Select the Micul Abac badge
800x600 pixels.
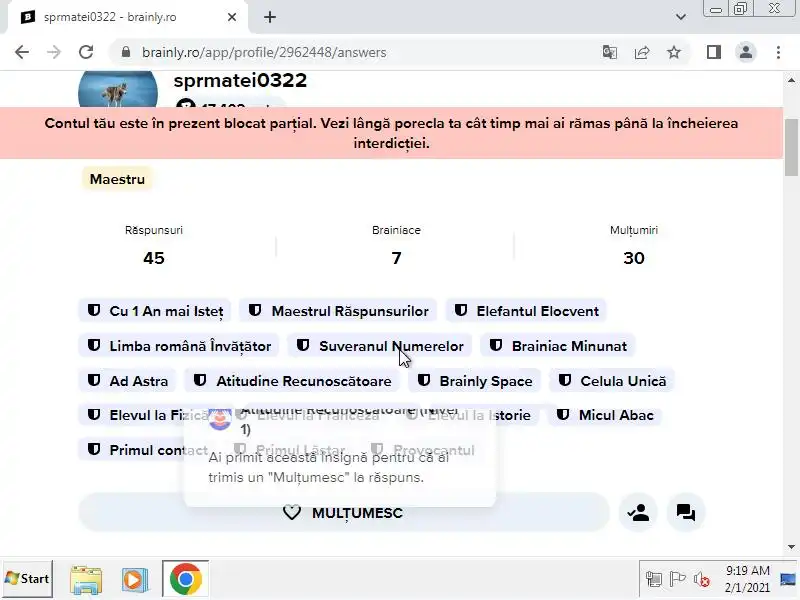(x=605, y=415)
